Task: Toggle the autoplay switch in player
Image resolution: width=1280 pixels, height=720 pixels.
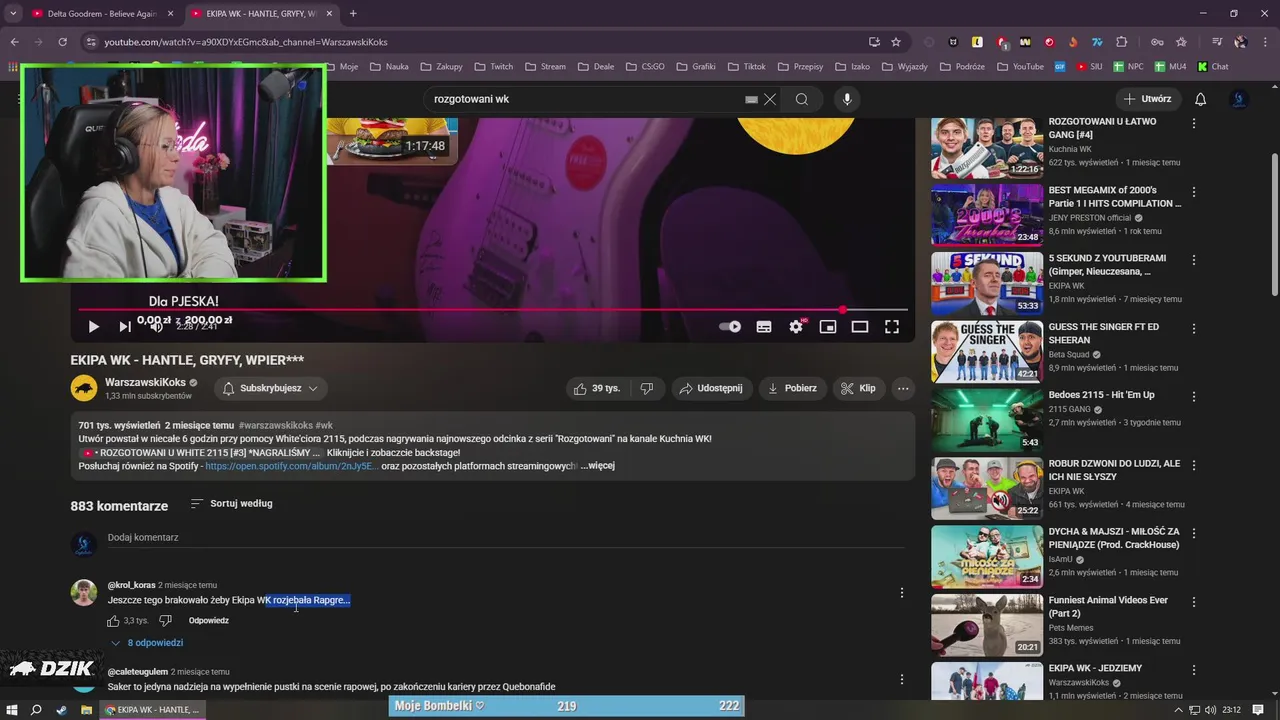Action: pyautogui.click(x=730, y=326)
